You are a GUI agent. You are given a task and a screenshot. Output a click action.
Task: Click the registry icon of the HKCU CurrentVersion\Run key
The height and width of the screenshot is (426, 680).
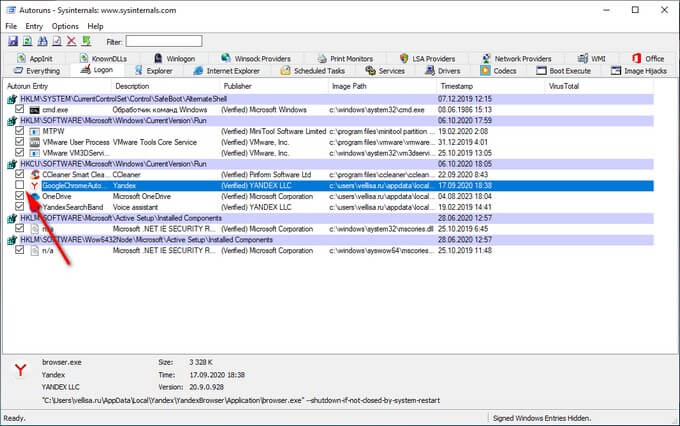point(12,164)
